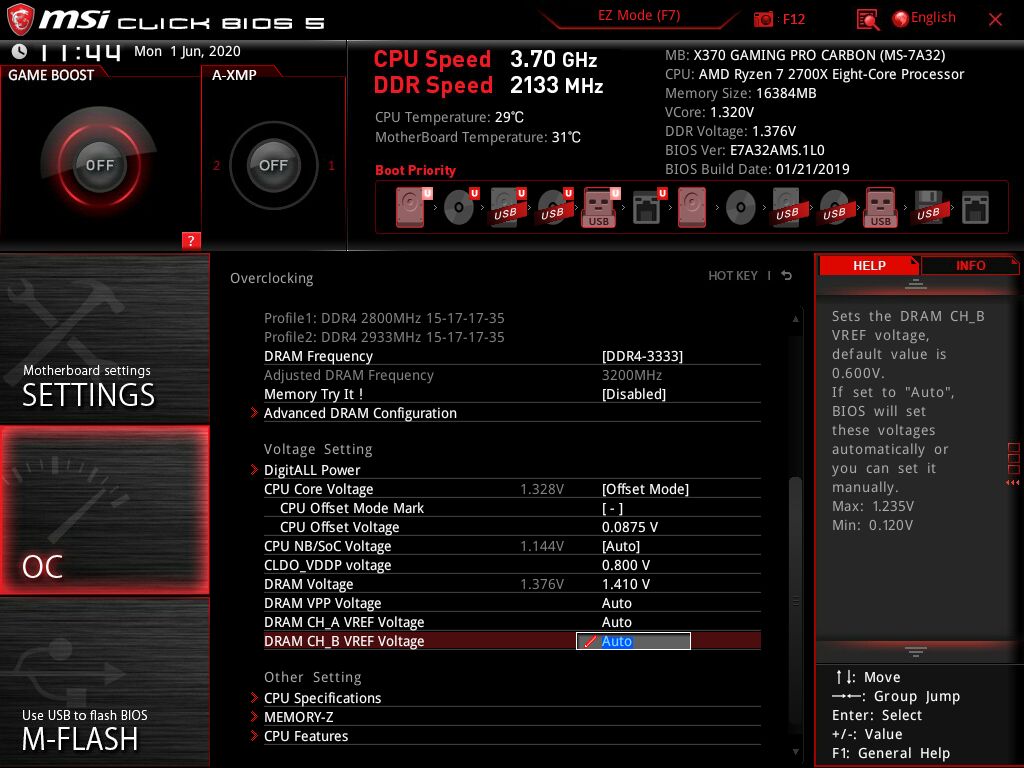
Task: Click the date Mon 1 Jun, 2020
Action: click(x=187, y=52)
